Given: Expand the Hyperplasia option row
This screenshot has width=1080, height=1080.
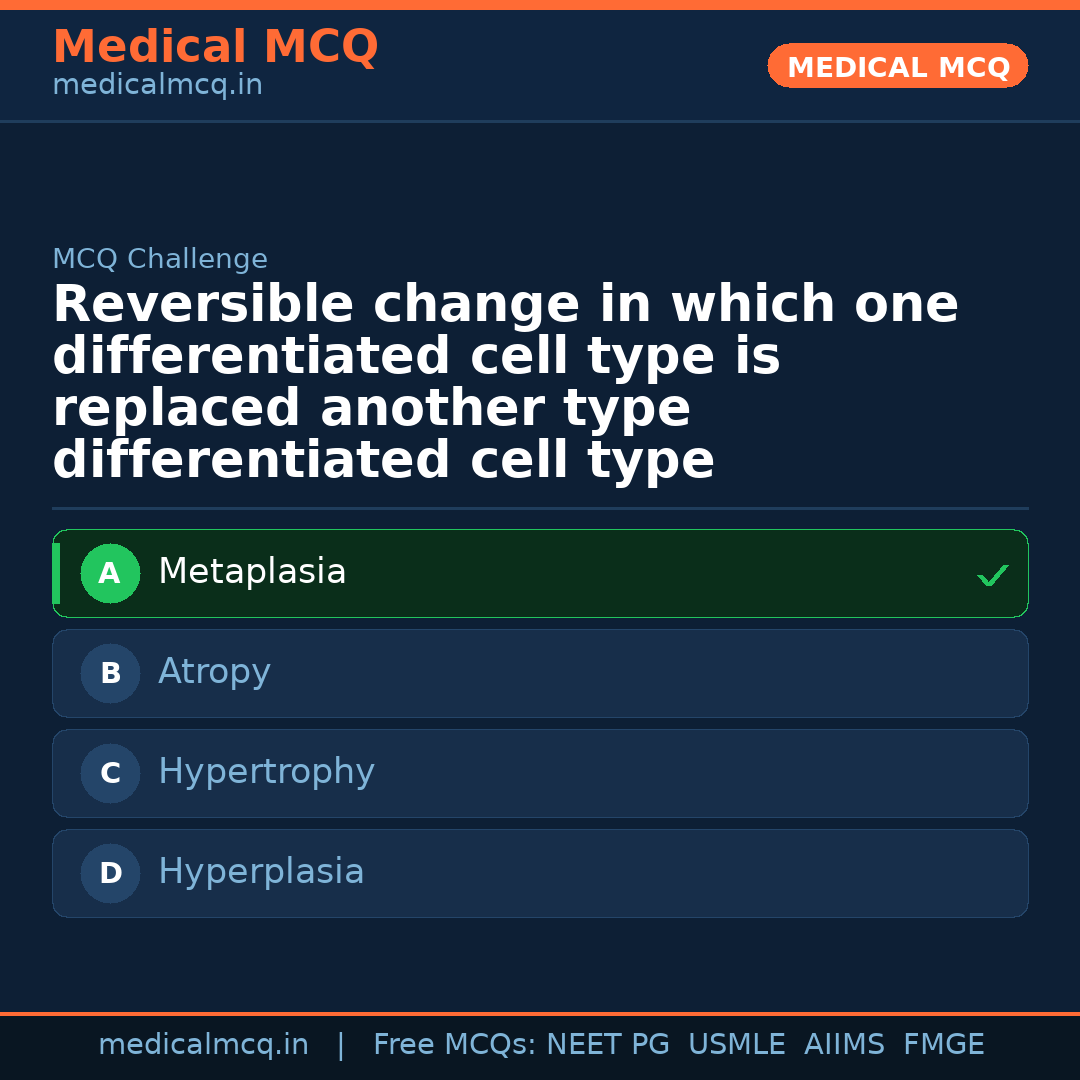Looking at the screenshot, I should coord(540,873).
